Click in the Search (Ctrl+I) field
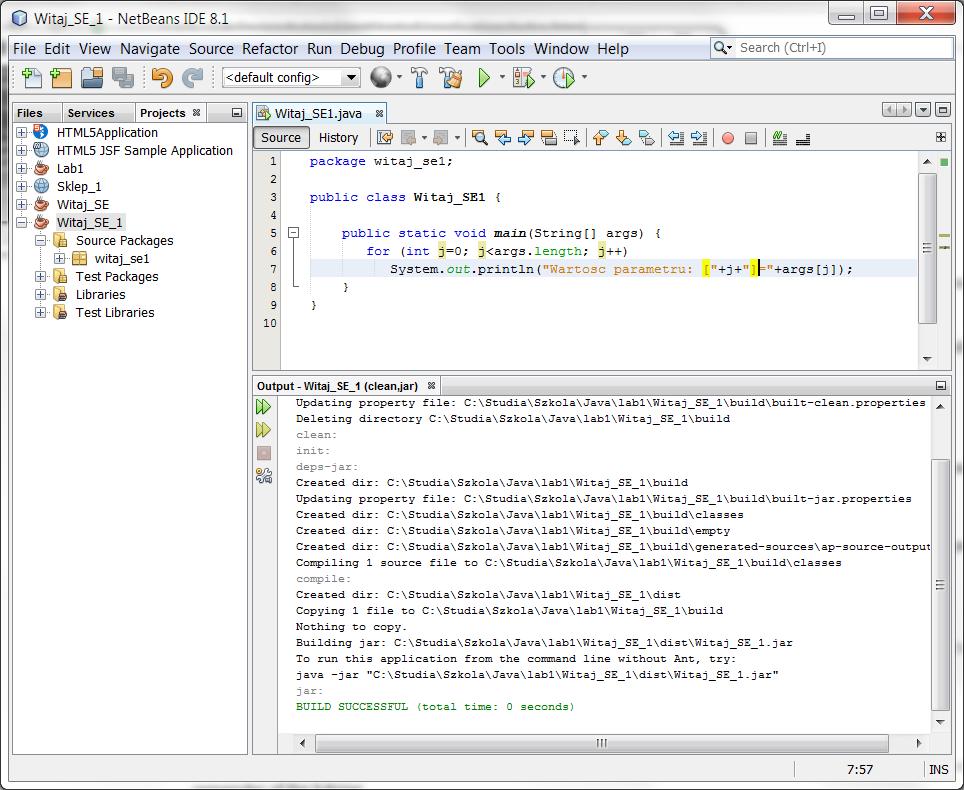 point(845,48)
